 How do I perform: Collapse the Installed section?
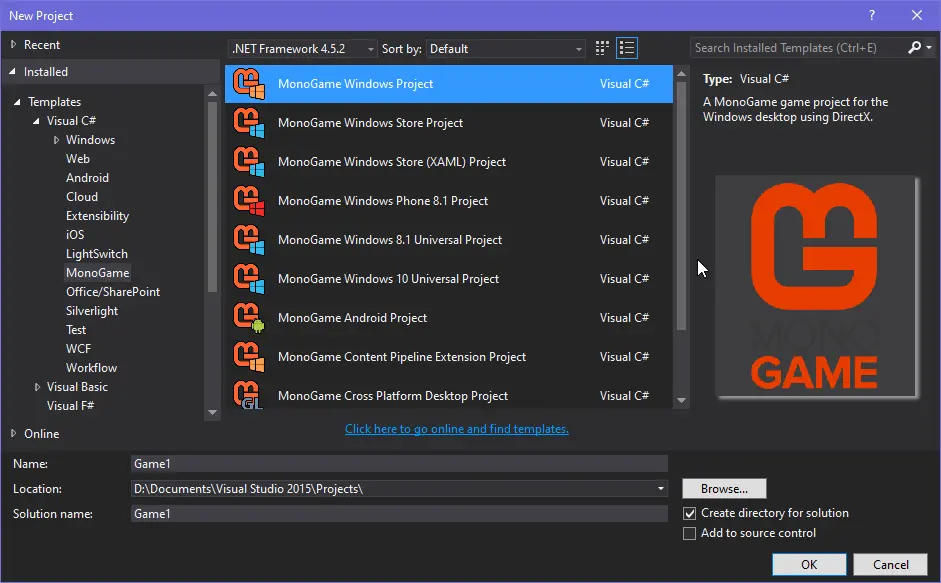(13, 71)
